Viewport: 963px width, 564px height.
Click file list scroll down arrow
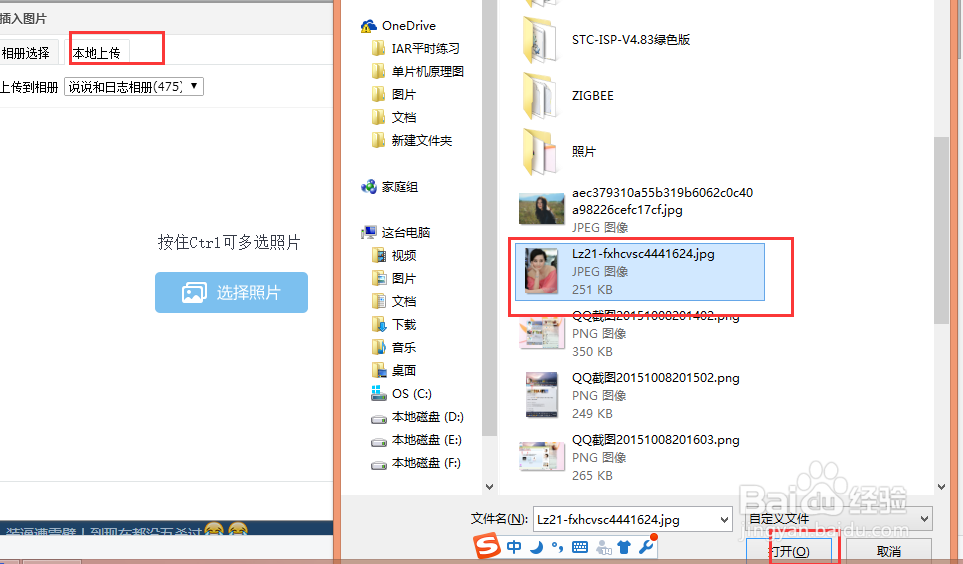coord(941,487)
